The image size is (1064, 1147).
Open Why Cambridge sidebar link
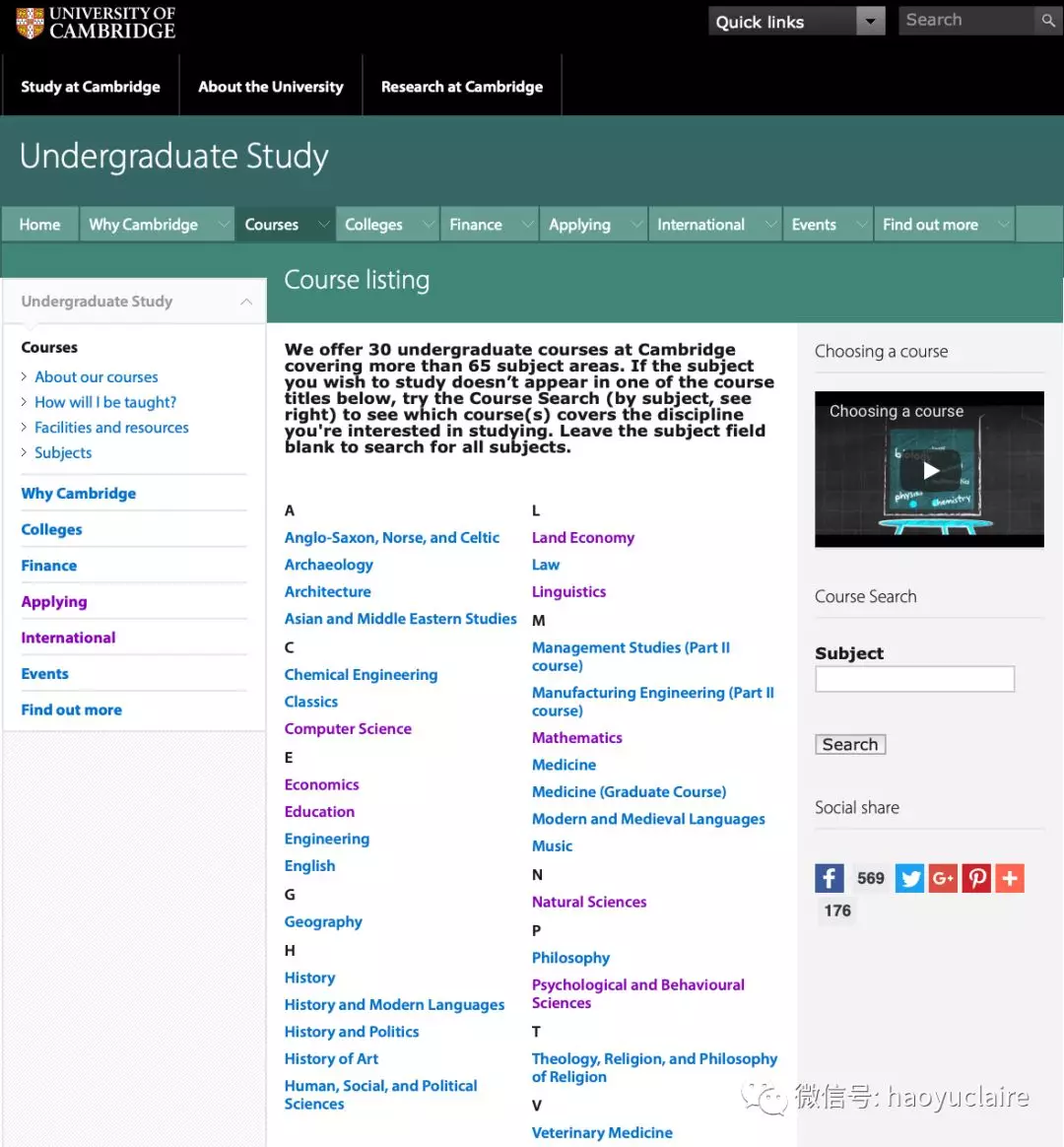click(x=78, y=493)
